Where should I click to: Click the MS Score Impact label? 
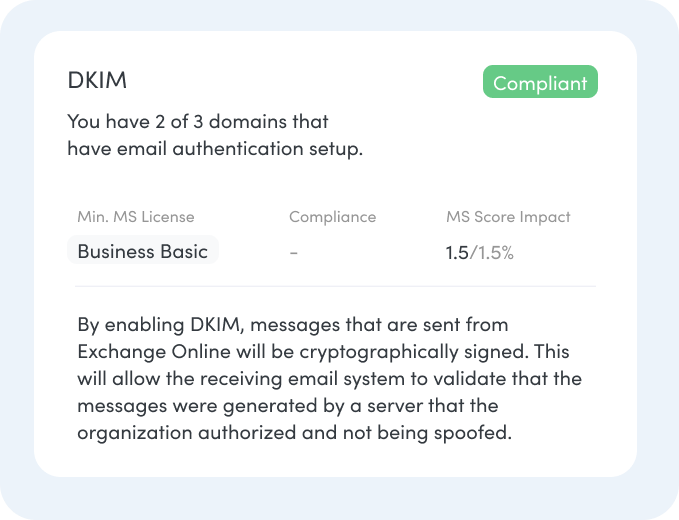click(508, 216)
